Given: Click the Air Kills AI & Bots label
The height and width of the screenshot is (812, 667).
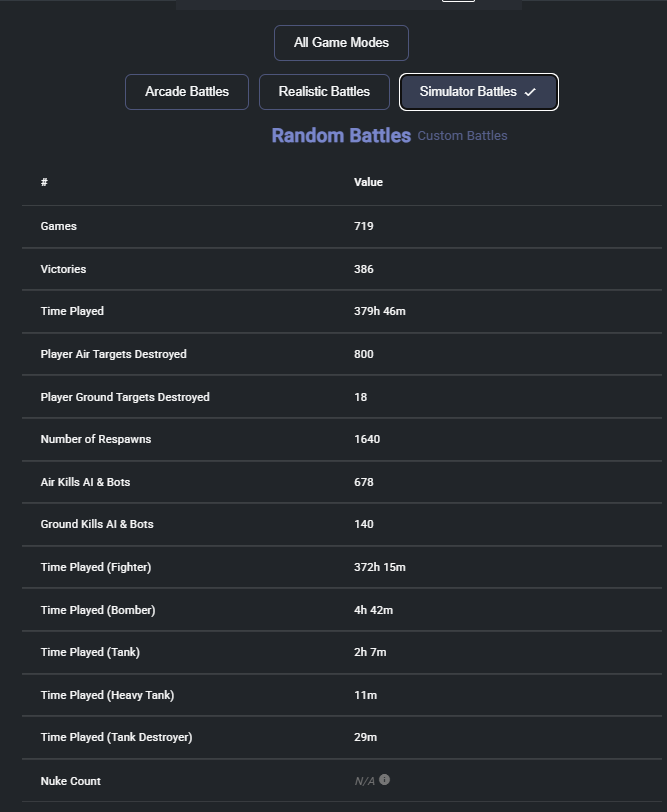Looking at the screenshot, I should tap(85, 482).
